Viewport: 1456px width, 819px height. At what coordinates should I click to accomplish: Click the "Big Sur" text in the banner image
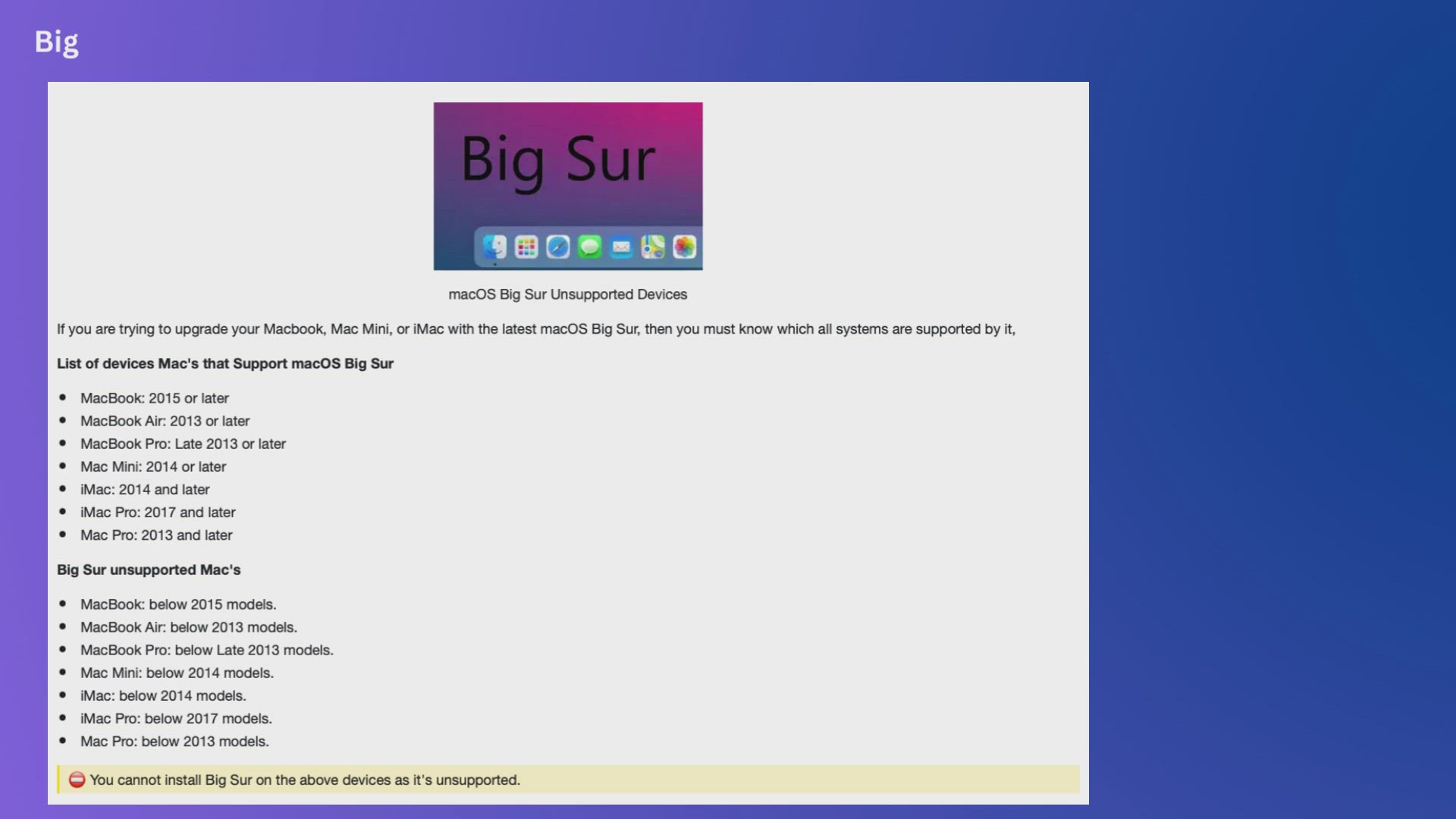pos(558,160)
